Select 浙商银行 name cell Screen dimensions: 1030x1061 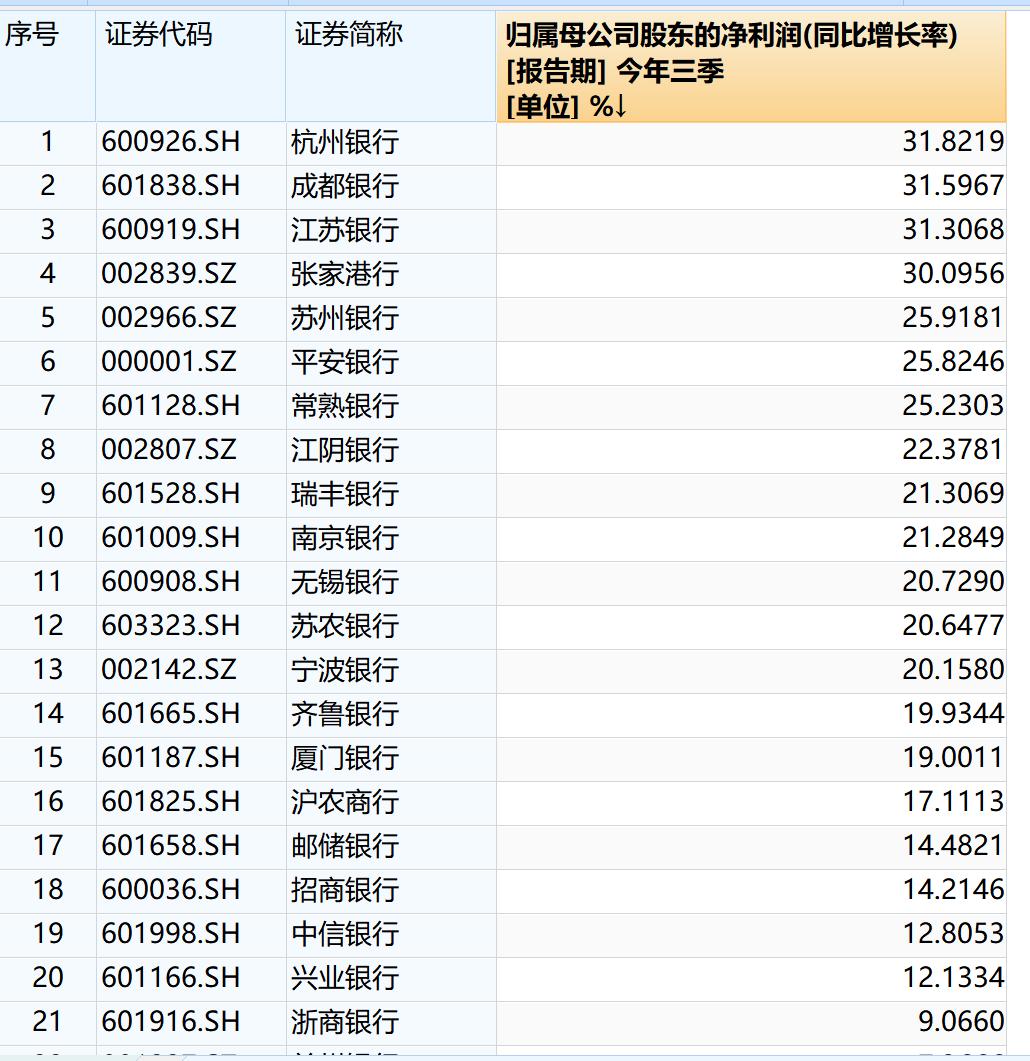[x=391, y=1022]
